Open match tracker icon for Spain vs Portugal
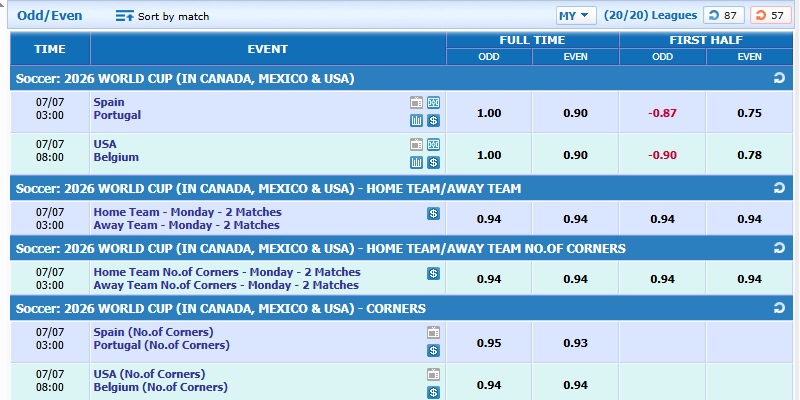Screen dimensions: 800x400 click(433, 103)
